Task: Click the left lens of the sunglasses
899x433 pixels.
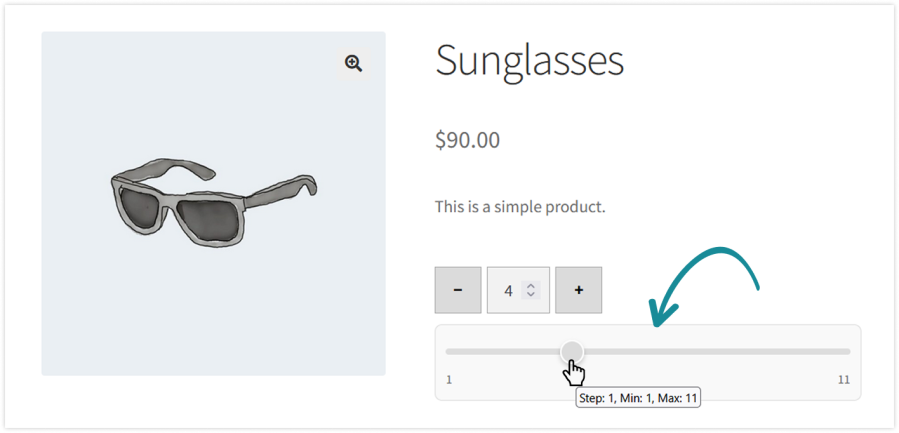Action: (x=152, y=209)
